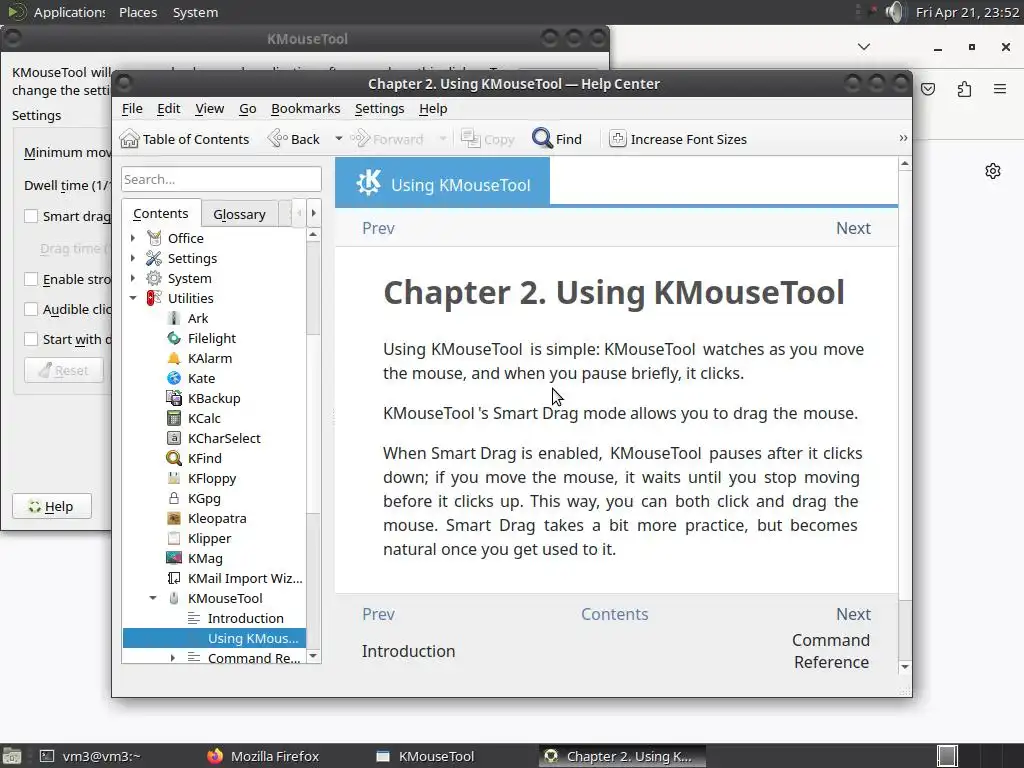1024x768 pixels.
Task: Click the System gear icon in tree
Action: (154, 278)
